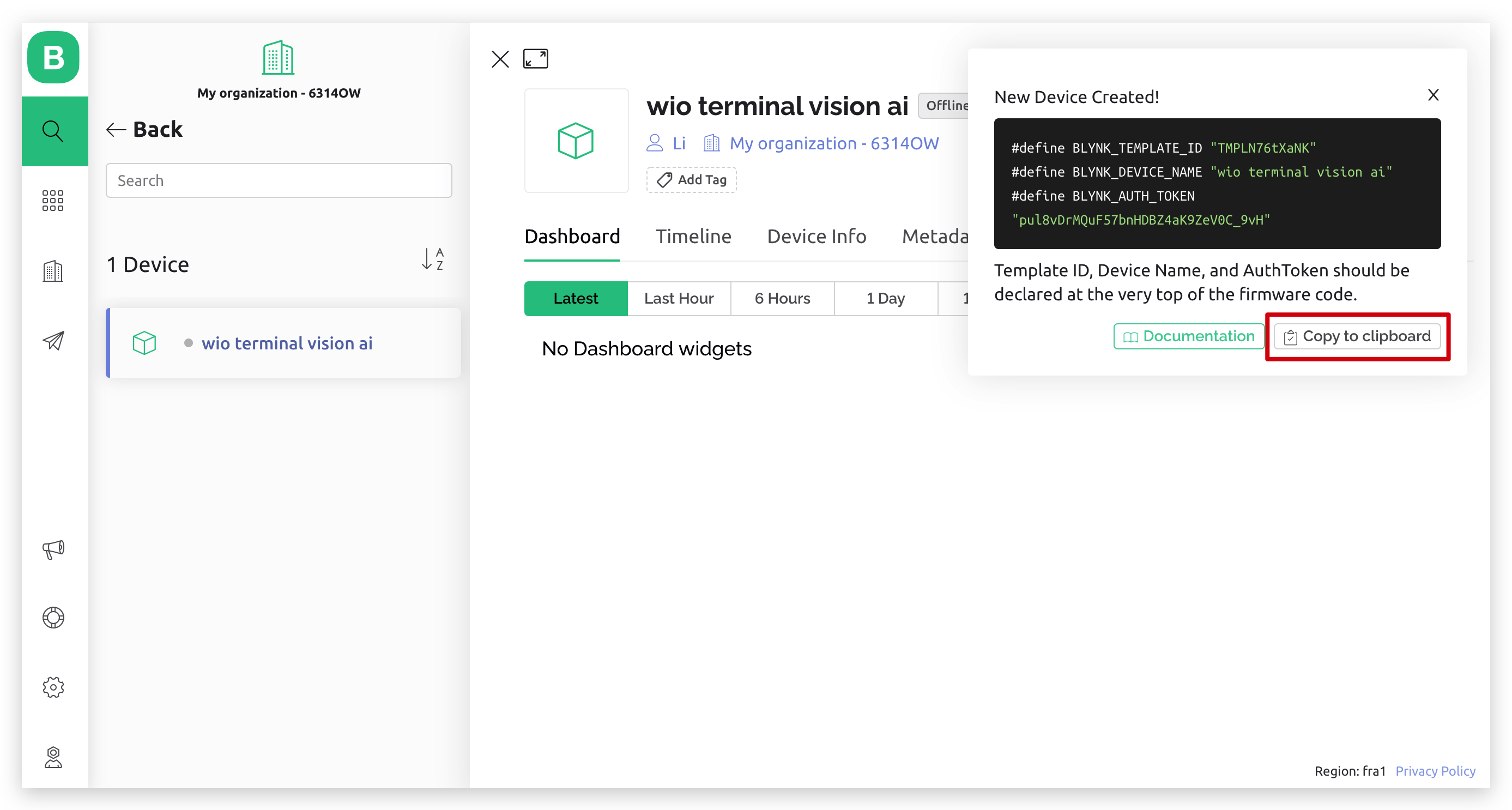Screen dimensions: 1512x810
Task: Switch to the Device Info tab
Action: pos(817,237)
